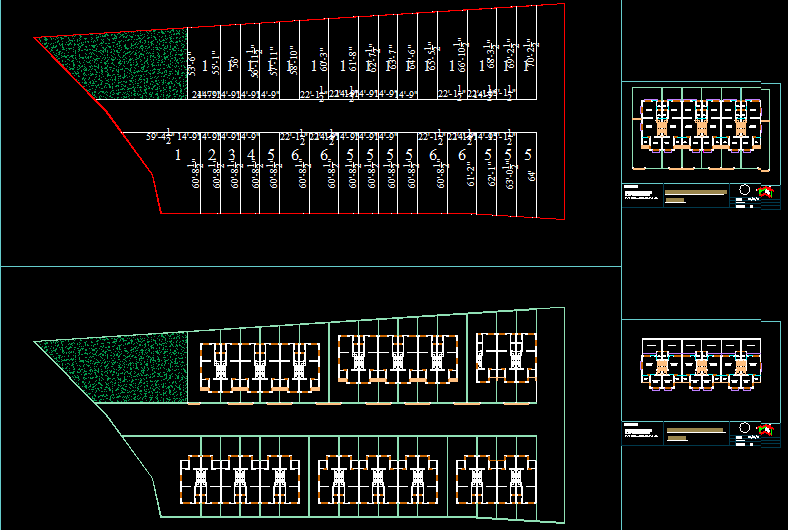Click the north arrow in the lower sheet title block
This screenshot has height=530, width=788.
coord(767,430)
